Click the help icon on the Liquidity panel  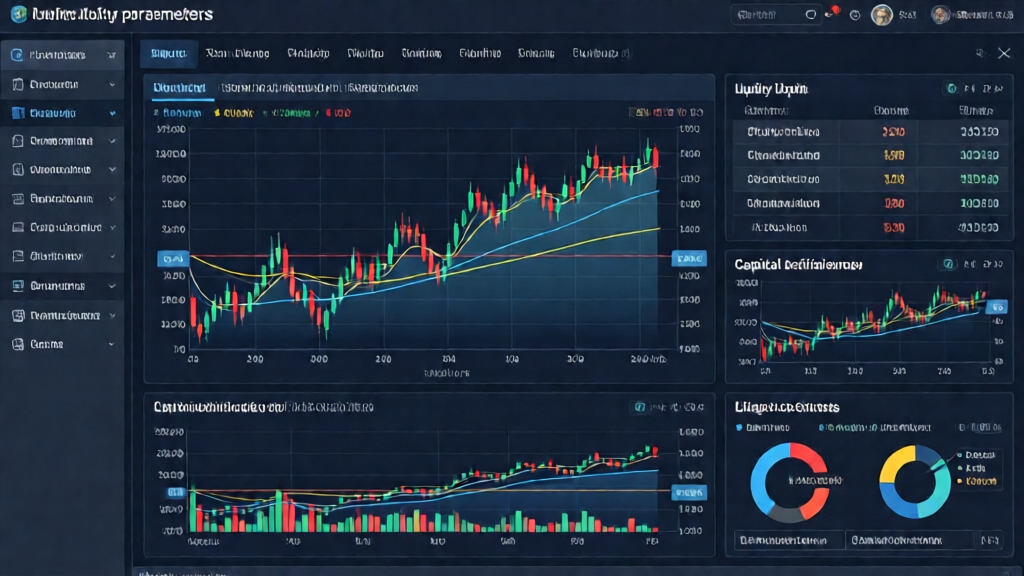(951, 88)
